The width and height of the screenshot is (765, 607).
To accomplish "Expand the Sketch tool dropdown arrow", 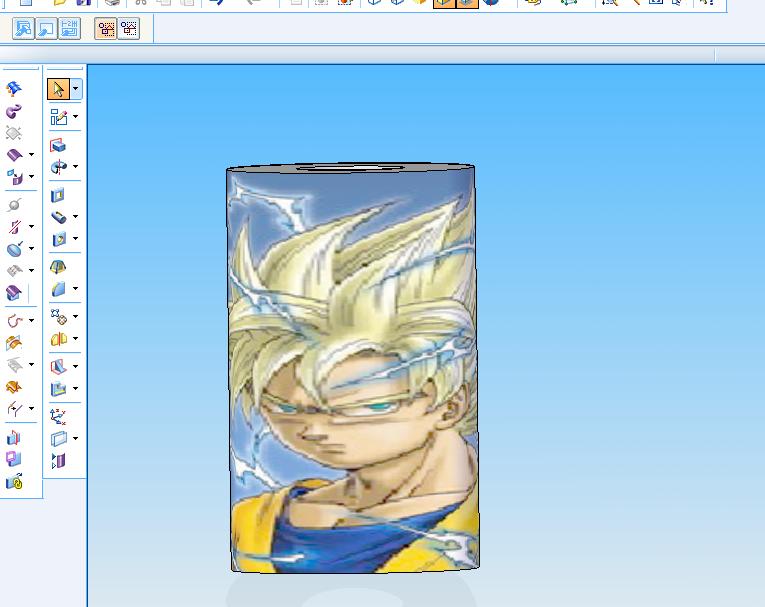I will tap(76, 117).
